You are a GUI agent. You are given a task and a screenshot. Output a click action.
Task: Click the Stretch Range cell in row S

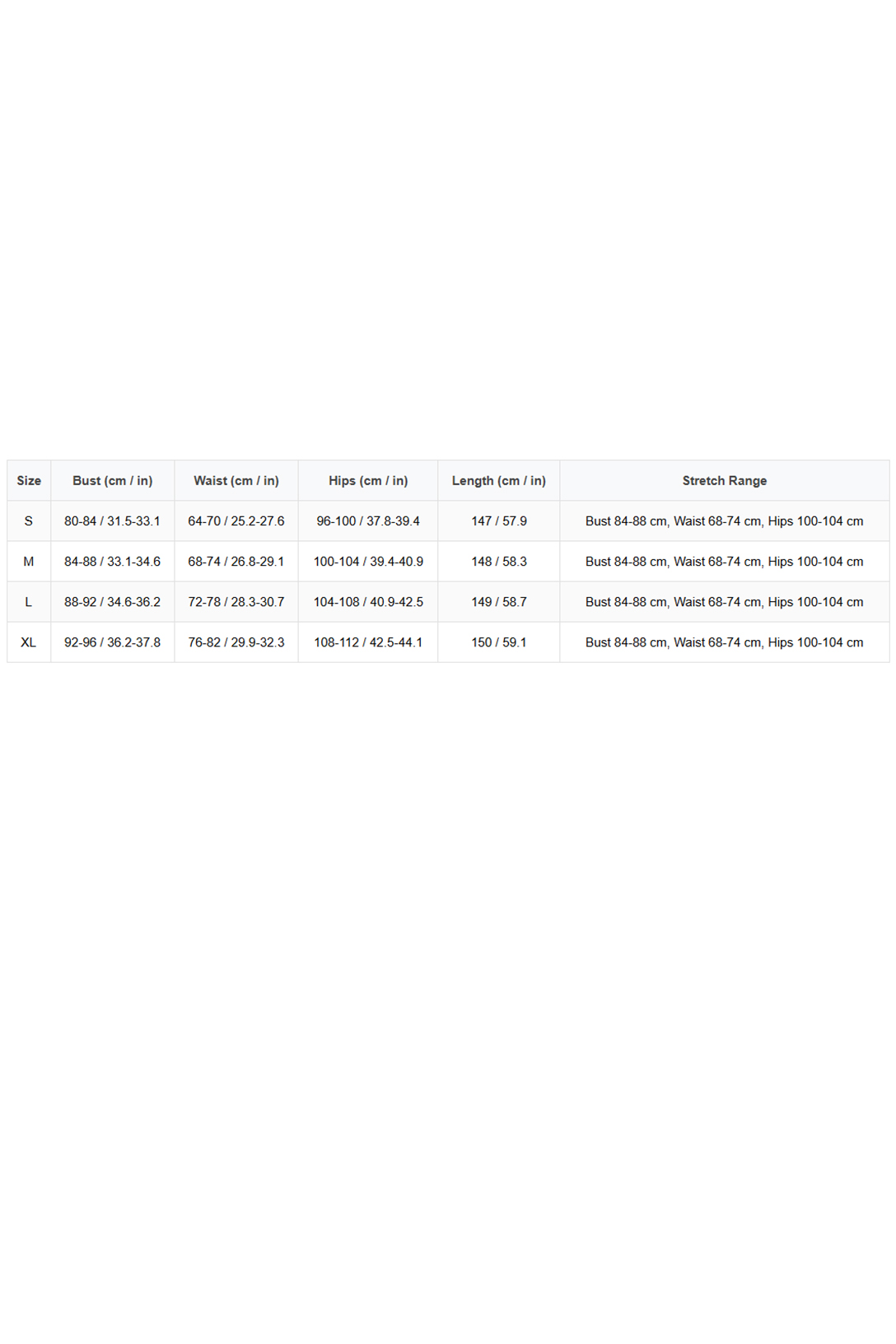click(725, 521)
